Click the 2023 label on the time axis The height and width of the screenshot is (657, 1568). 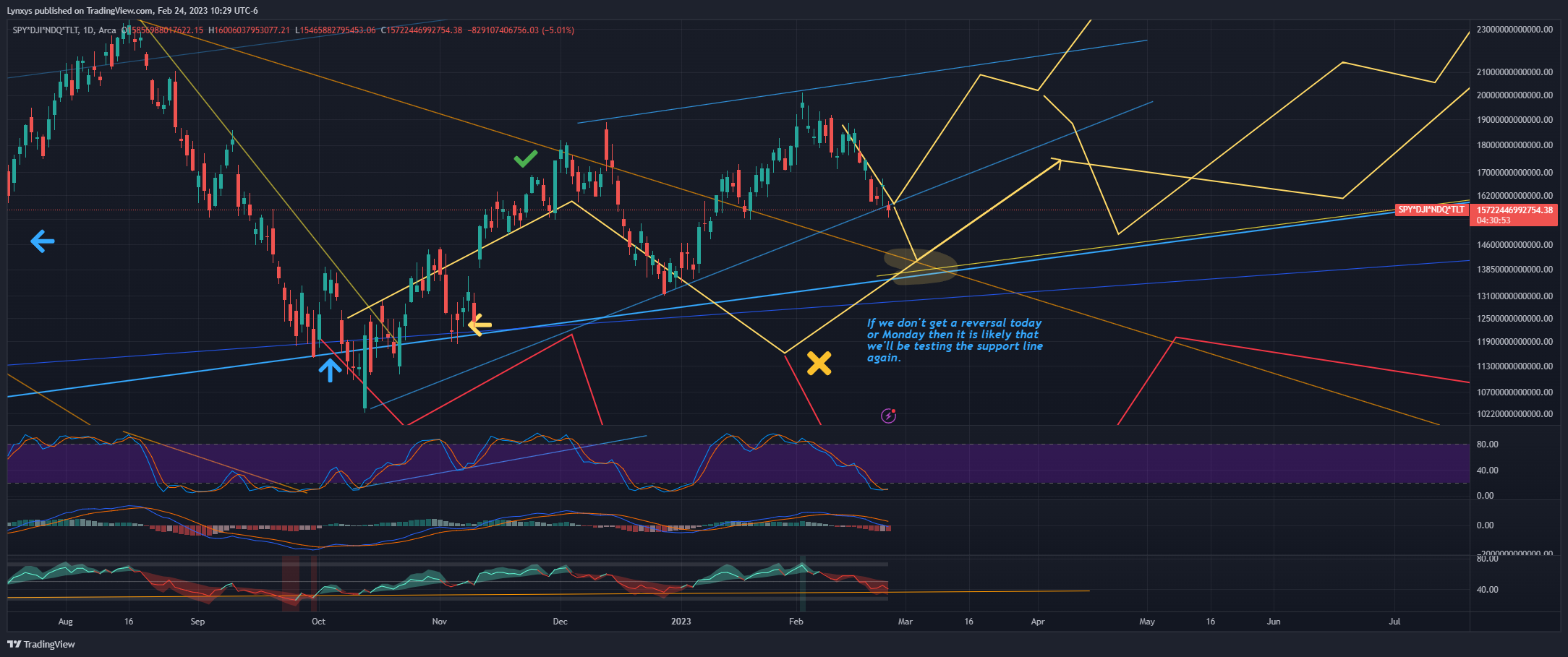pos(681,622)
